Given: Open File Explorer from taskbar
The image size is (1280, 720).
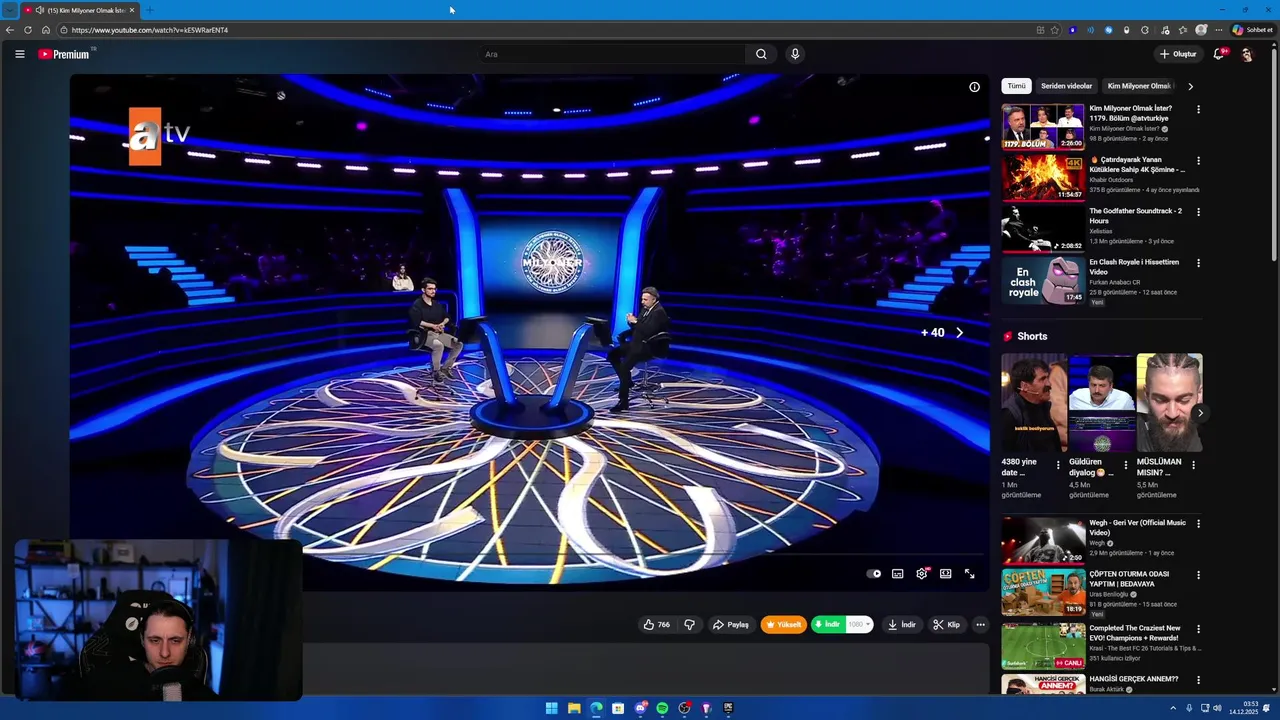Looking at the screenshot, I should point(574,708).
